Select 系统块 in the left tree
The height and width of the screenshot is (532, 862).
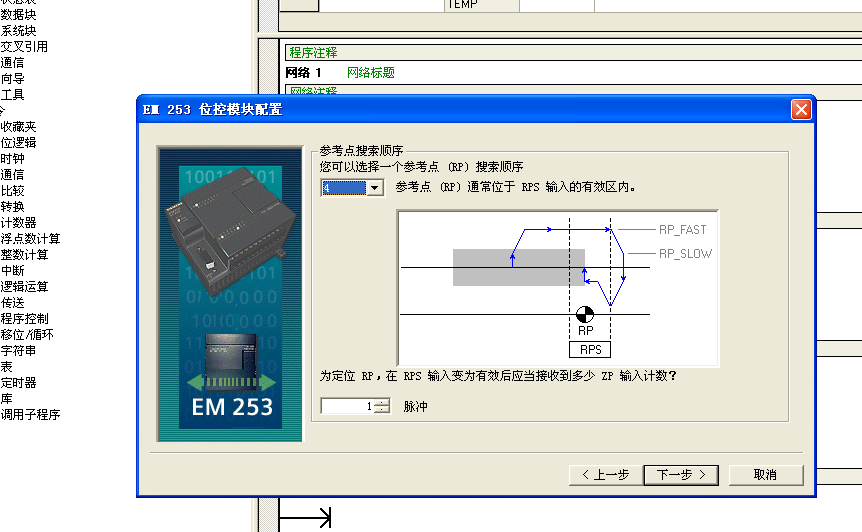tap(18, 31)
